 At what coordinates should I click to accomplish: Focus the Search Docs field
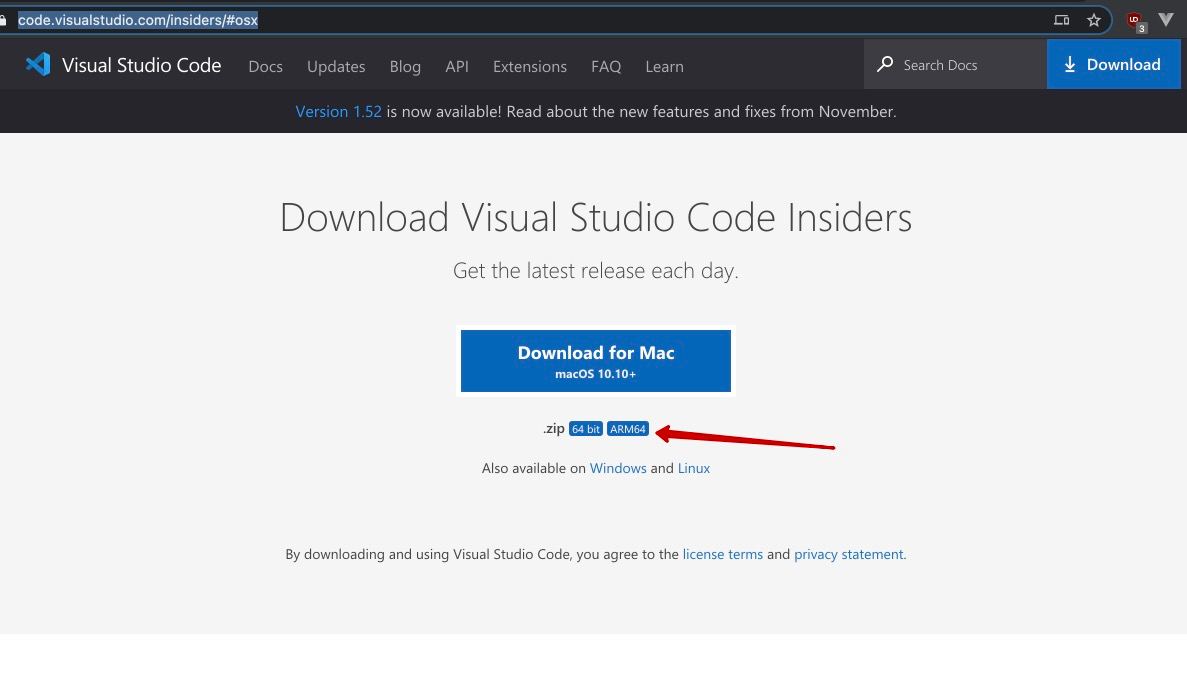tap(955, 64)
